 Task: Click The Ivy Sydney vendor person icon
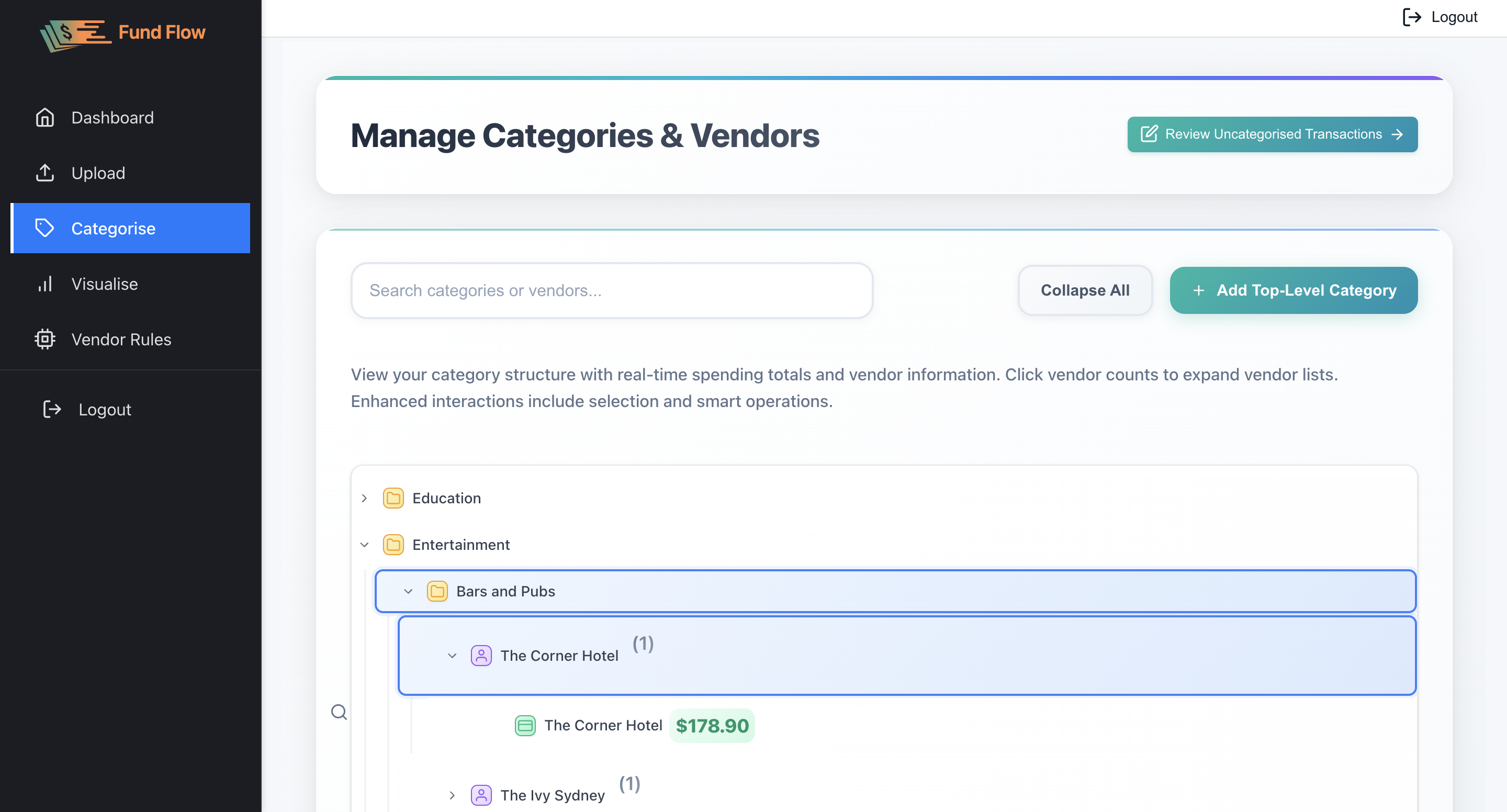481,796
